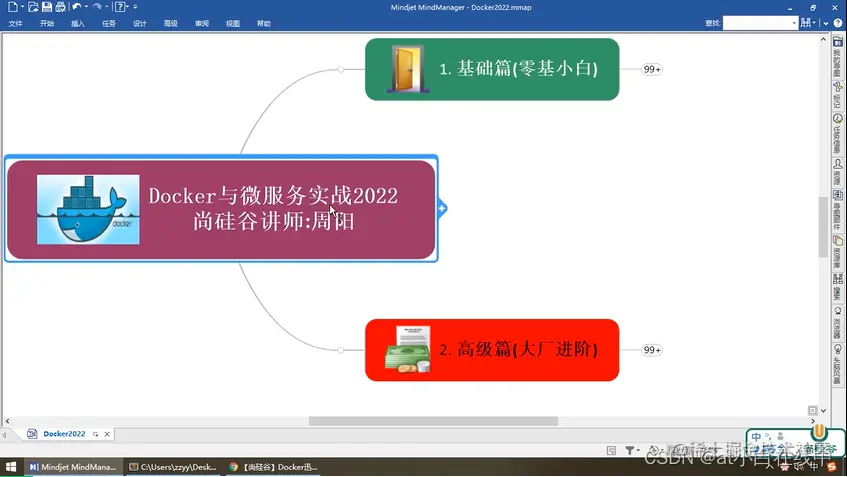Select the central Docker与微服务实战2022 topic
Viewport: 847px width, 477px height.
pos(221,209)
